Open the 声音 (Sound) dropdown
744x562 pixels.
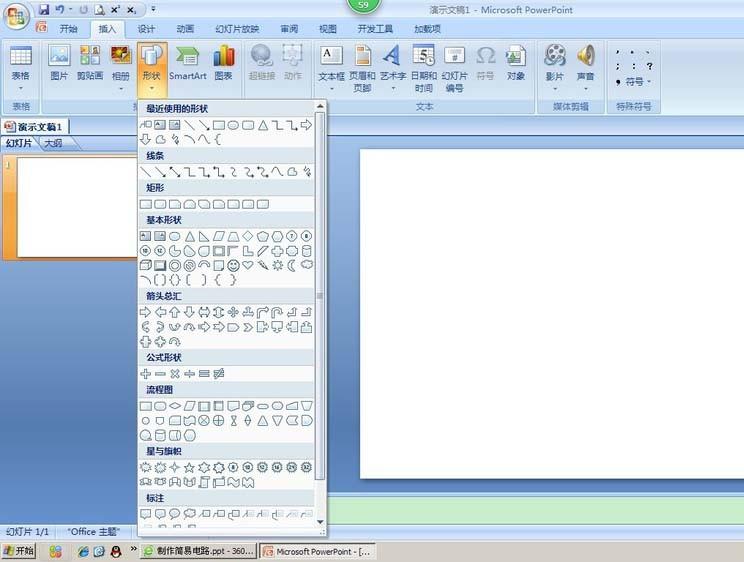click(585, 67)
